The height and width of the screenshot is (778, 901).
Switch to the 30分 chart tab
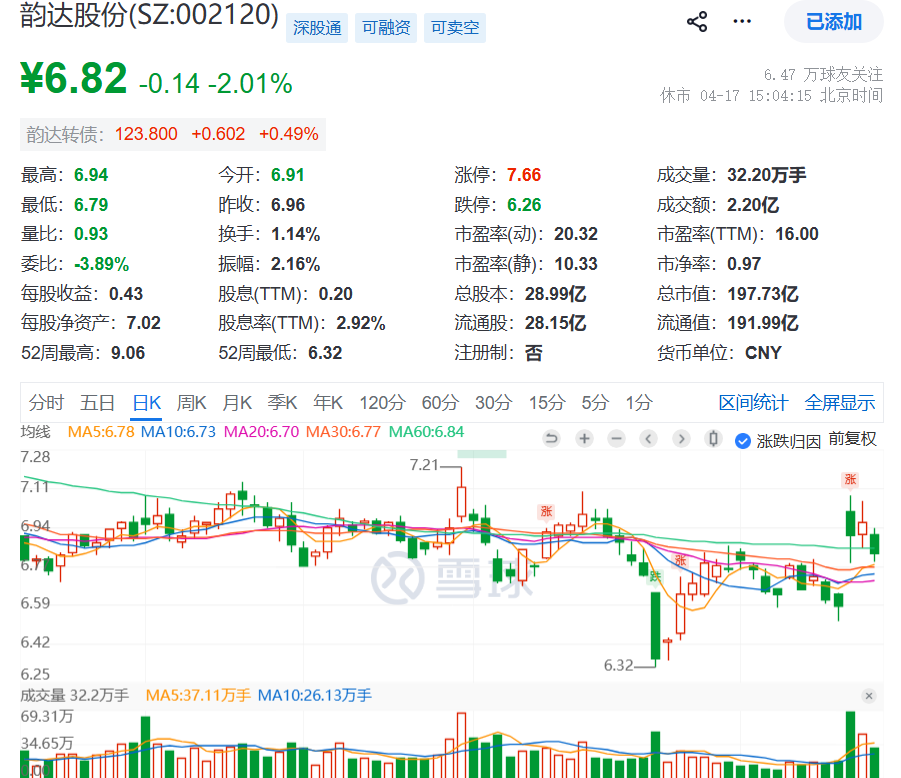(x=493, y=403)
